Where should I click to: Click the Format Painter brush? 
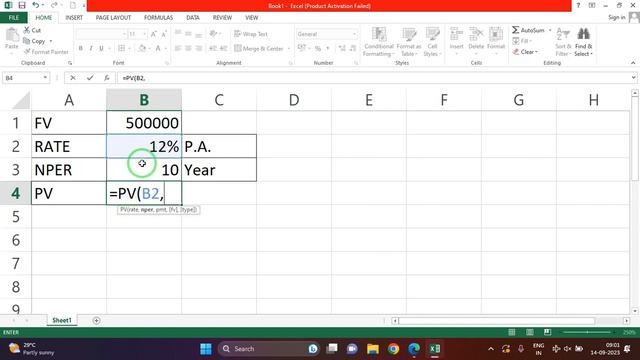click(46, 52)
